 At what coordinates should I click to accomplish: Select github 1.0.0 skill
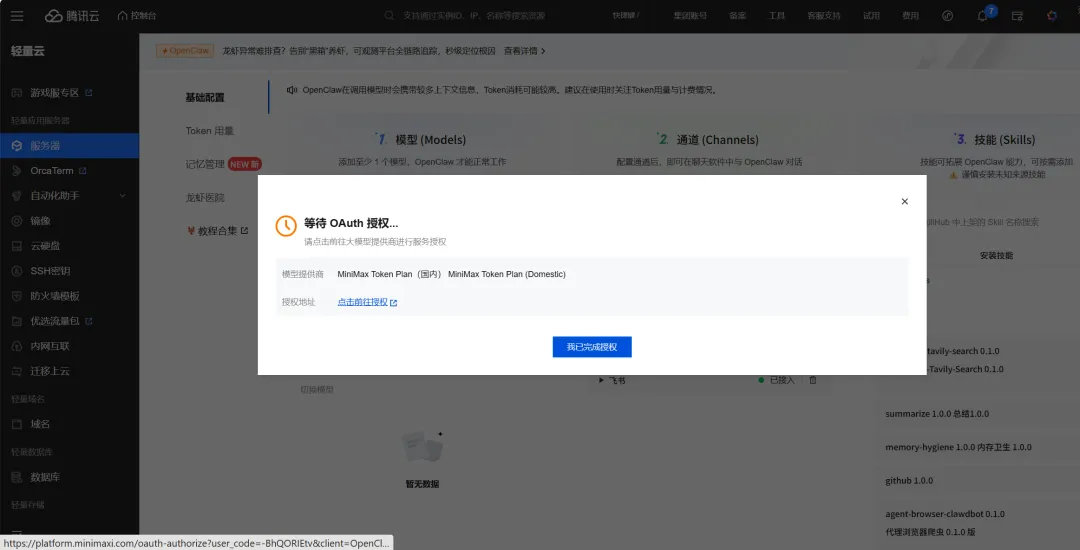click(x=909, y=480)
